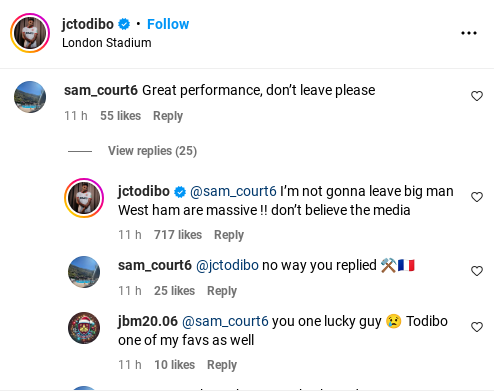The height and width of the screenshot is (392, 494).
Task: Open sam_court6's avatar on the reply comment
Action: (84, 272)
